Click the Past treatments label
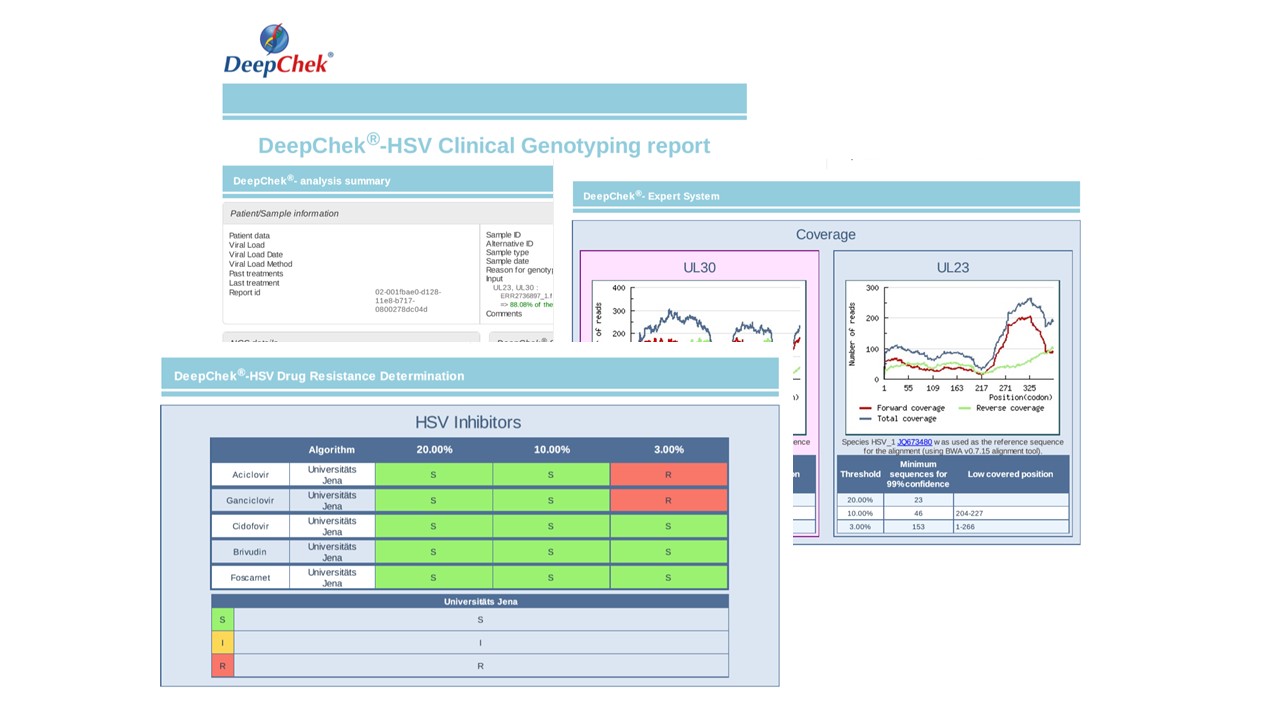The image size is (1280, 720). point(256,274)
